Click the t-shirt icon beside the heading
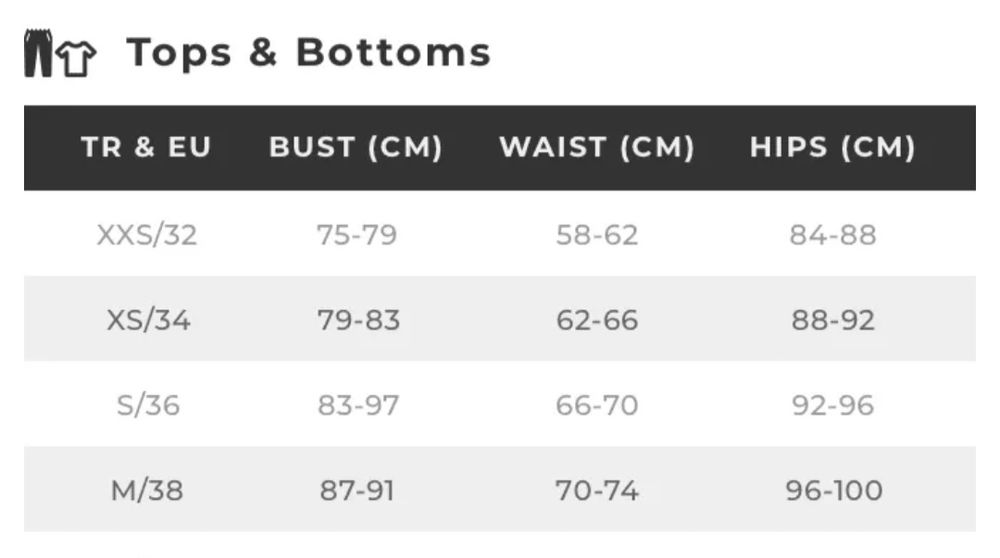The image size is (1000, 558). coord(76,58)
